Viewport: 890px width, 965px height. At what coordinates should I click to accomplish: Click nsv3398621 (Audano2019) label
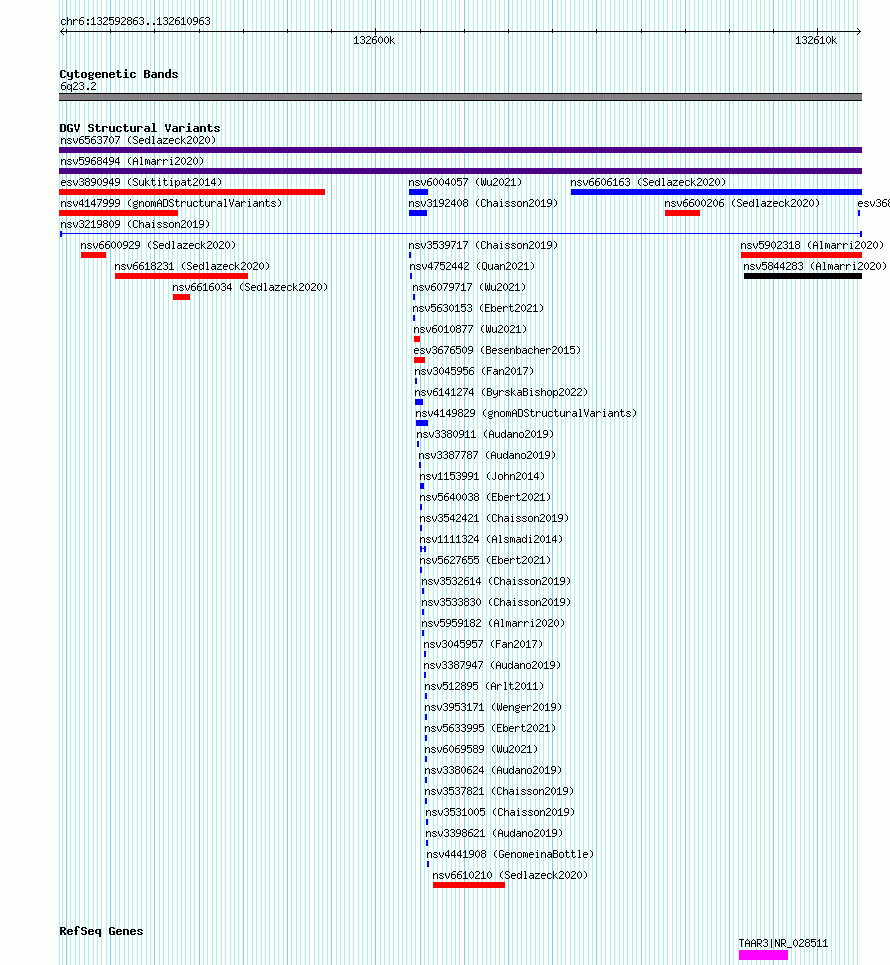click(x=495, y=833)
